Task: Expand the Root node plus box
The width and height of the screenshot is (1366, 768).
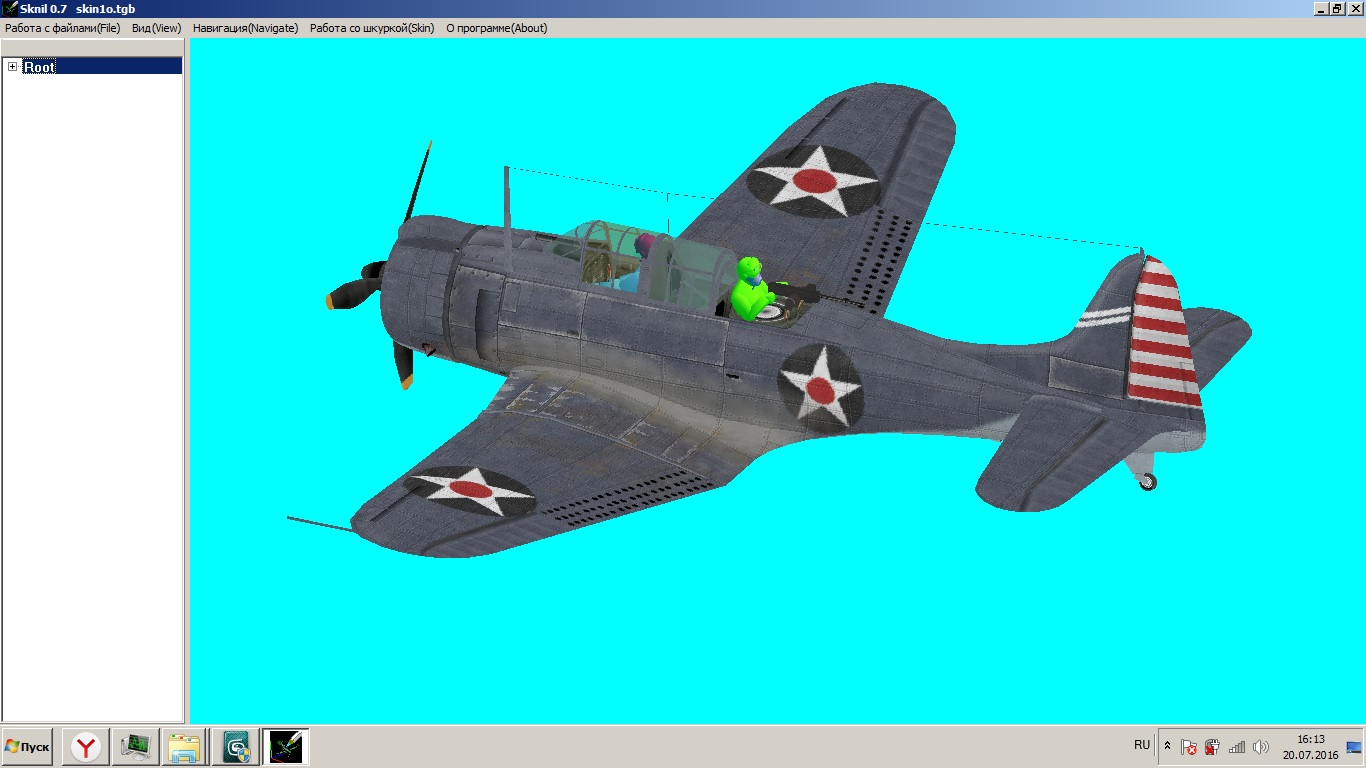Action: (13, 67)
